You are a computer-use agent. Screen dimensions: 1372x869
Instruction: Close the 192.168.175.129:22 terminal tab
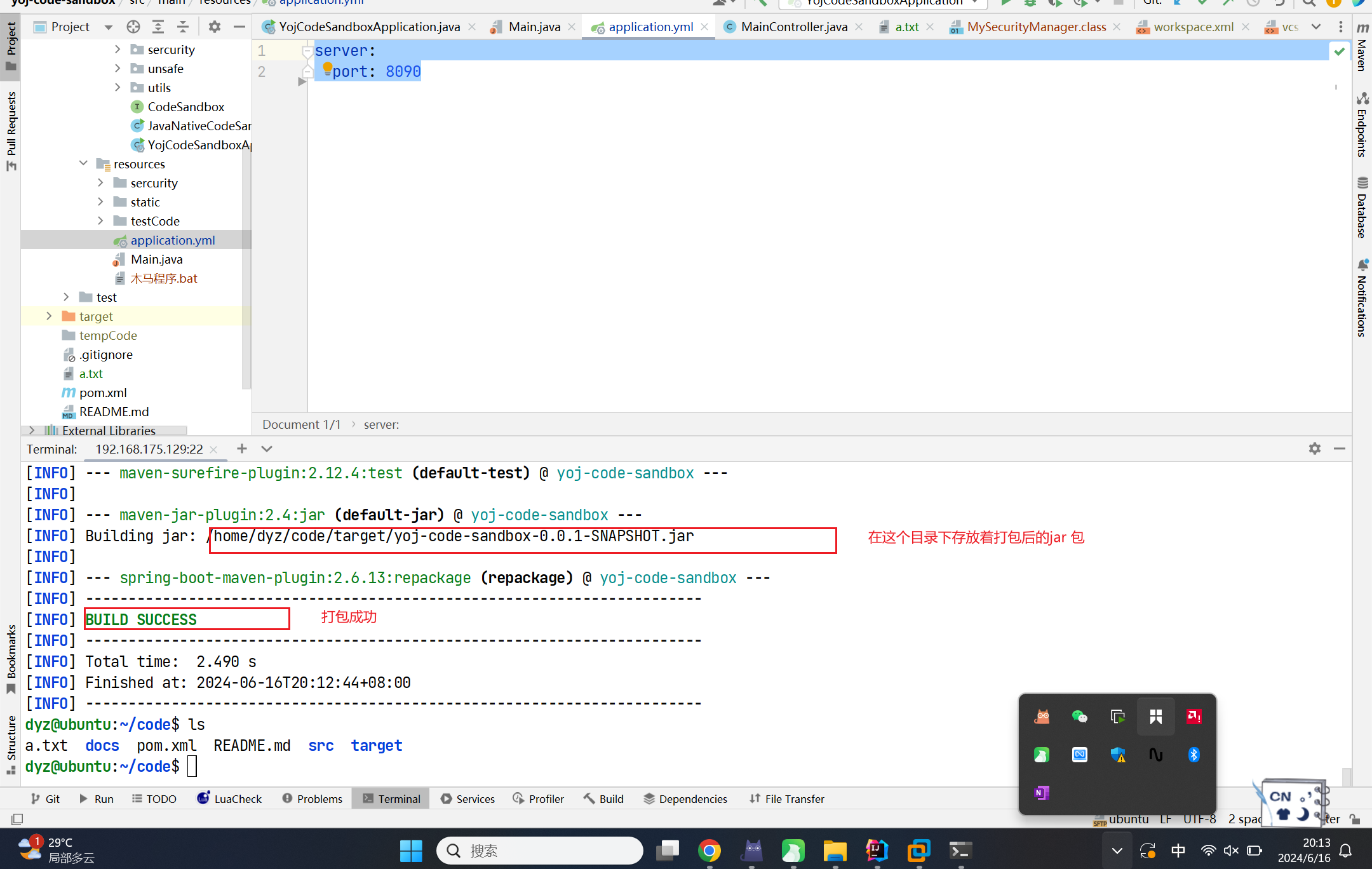click(213, 449)
